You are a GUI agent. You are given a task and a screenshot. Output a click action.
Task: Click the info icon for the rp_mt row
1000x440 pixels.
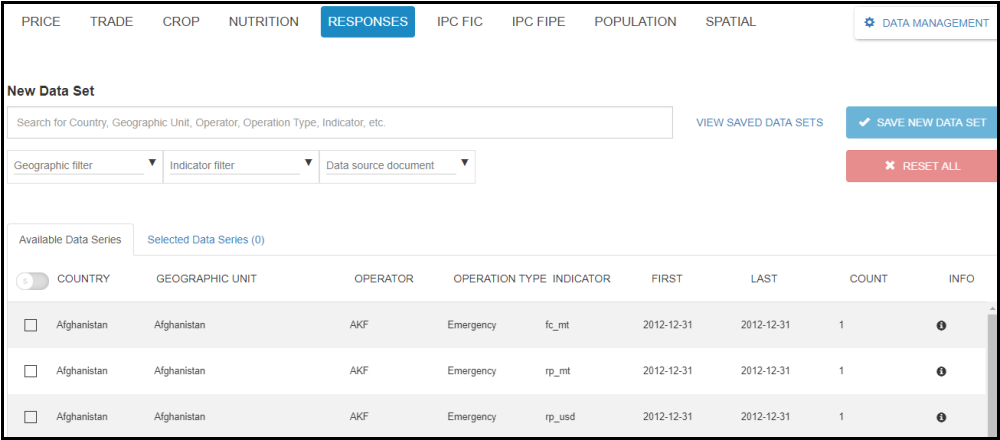(941, 371)
